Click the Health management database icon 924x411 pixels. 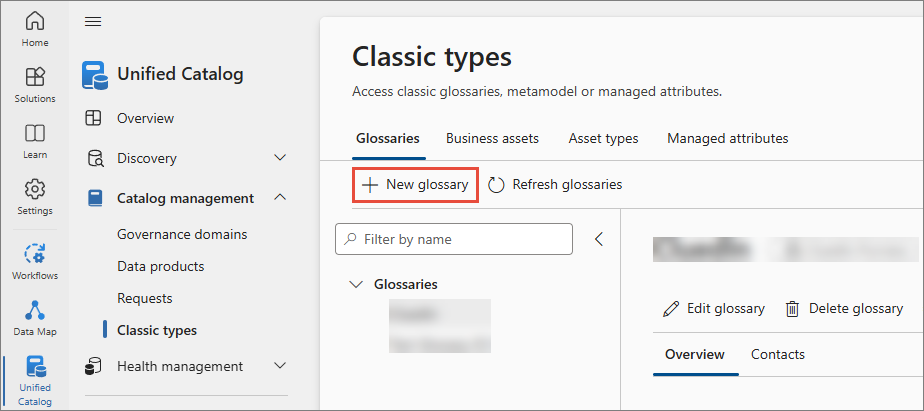tap(94, 366)
